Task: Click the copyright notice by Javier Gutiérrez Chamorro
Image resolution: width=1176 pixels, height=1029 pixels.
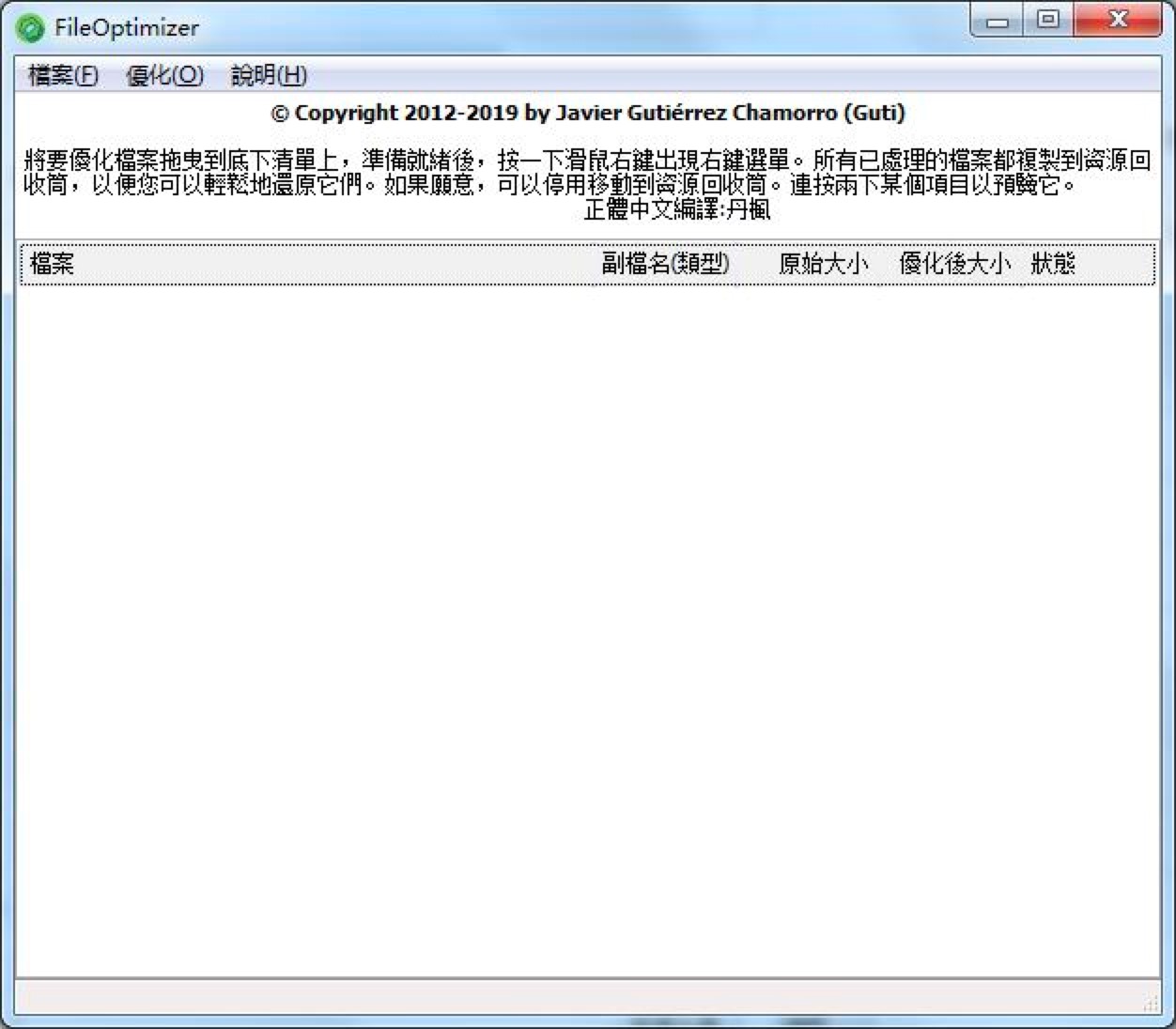Action: point(587,113)
